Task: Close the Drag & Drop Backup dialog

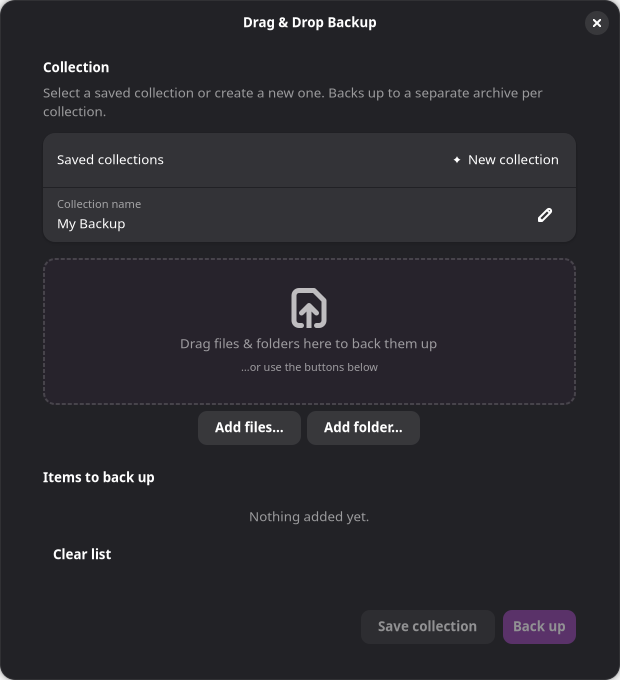Action: tap(597, 23)
